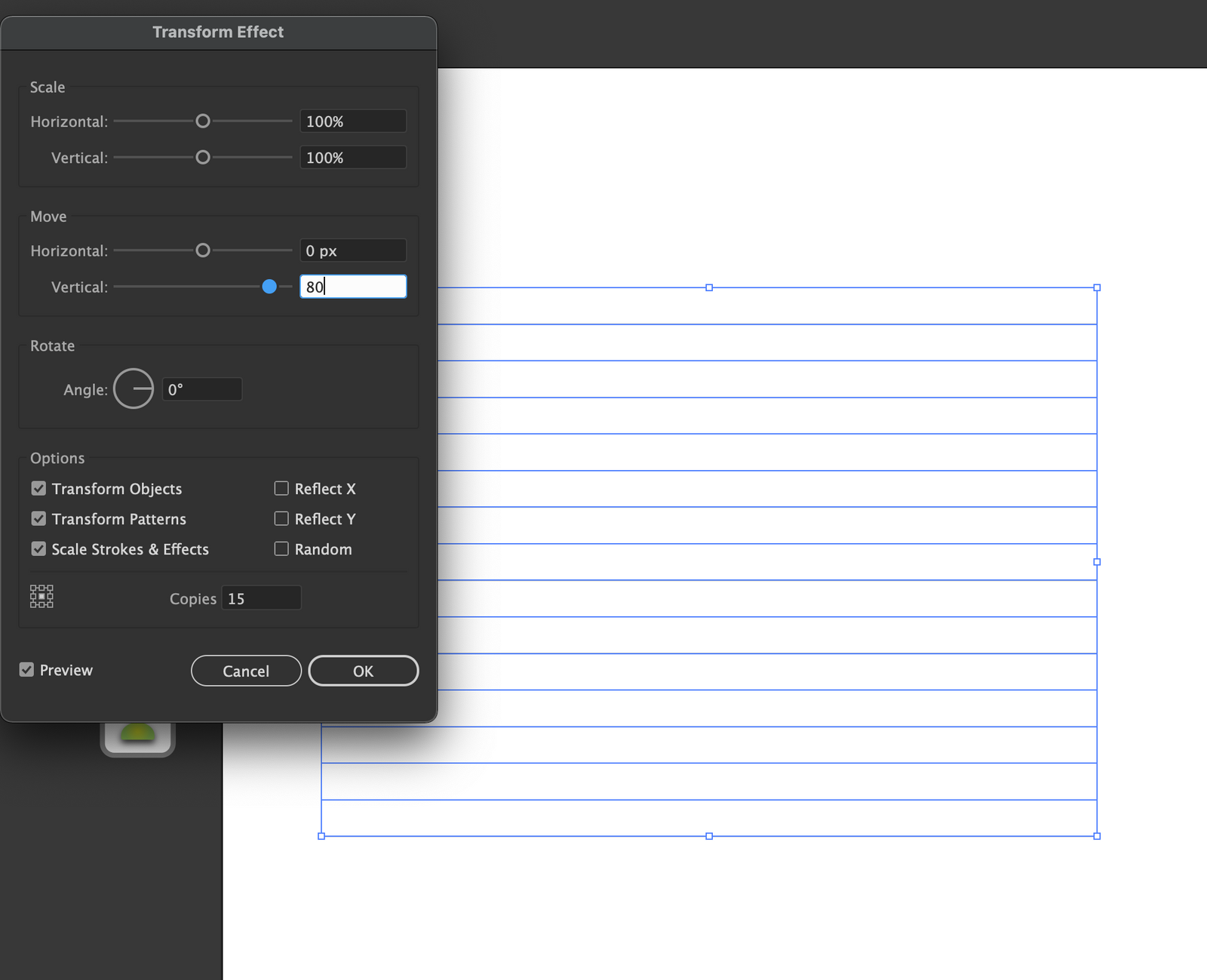Viewport: 1207px width, 980px height.
Task: Enable the Reflect Y option
Action: pyautogui.click(x=281, y=518)
